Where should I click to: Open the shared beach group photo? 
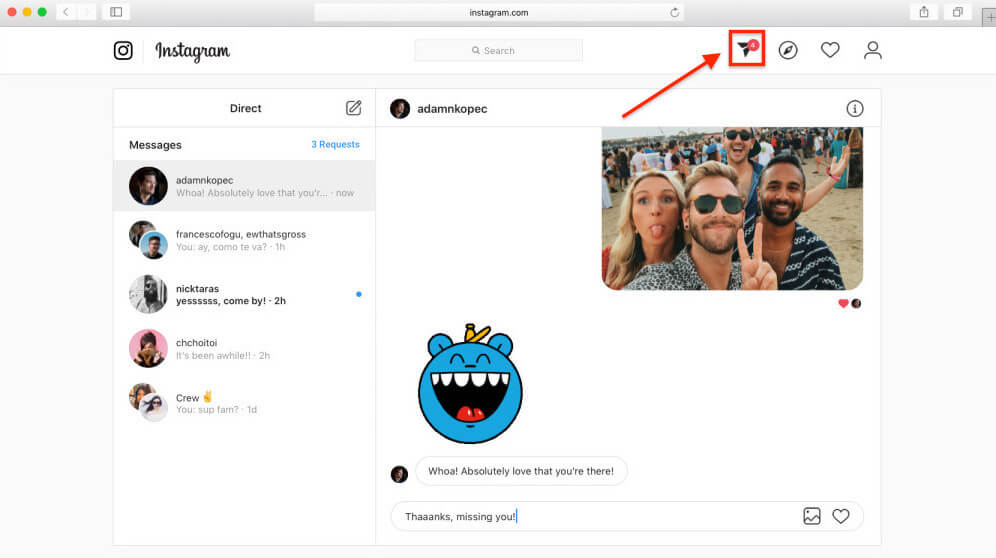(x=732, y=208)
